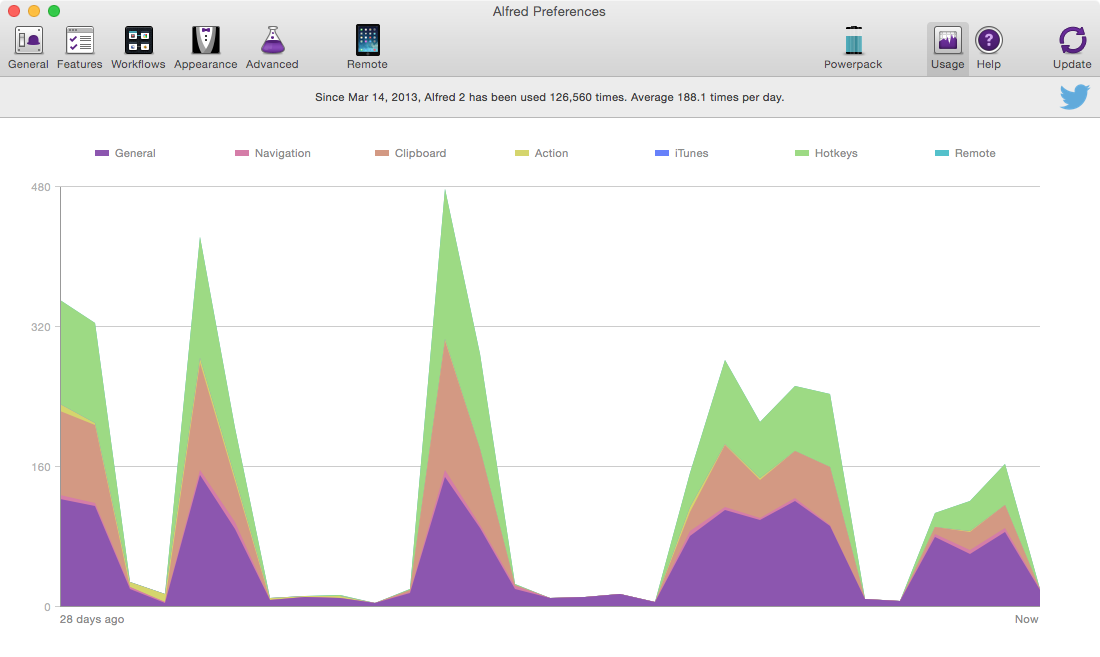This screenshot has width=1100, height=657.
Task: Click the Update refresh icon
Action: (x=1072, y=41)
